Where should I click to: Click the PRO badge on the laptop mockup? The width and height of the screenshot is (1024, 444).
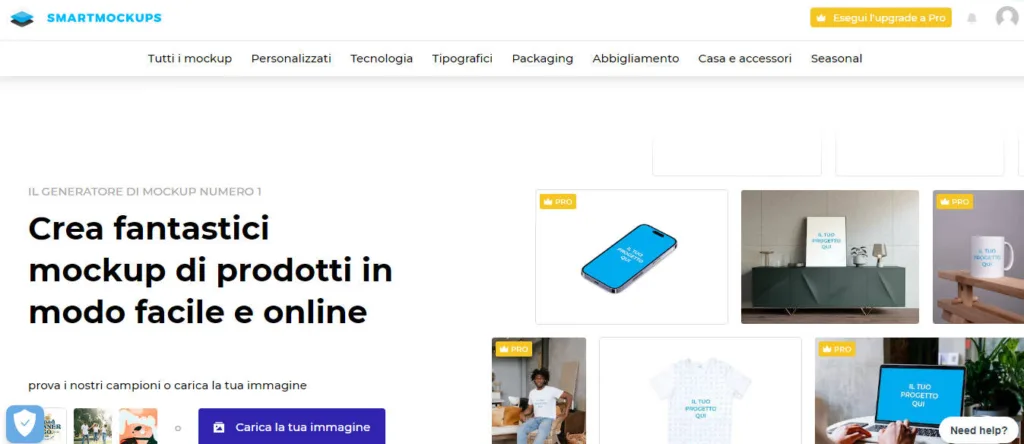pos(837,349)
